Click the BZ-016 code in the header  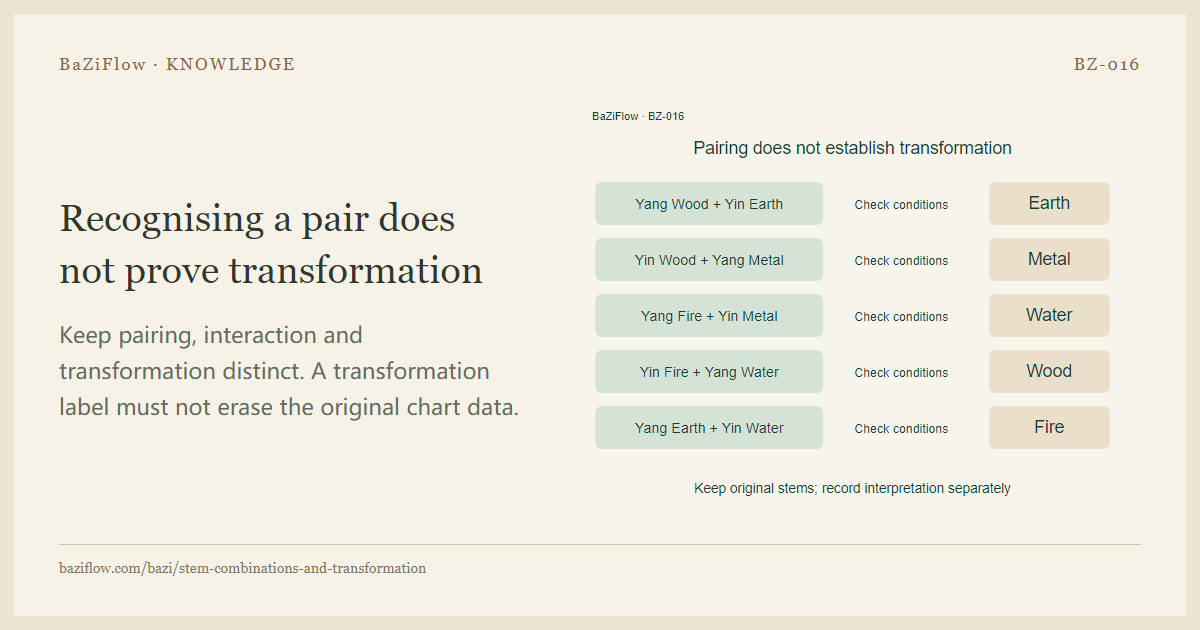pyautogui.click(x=1107, y=64)
